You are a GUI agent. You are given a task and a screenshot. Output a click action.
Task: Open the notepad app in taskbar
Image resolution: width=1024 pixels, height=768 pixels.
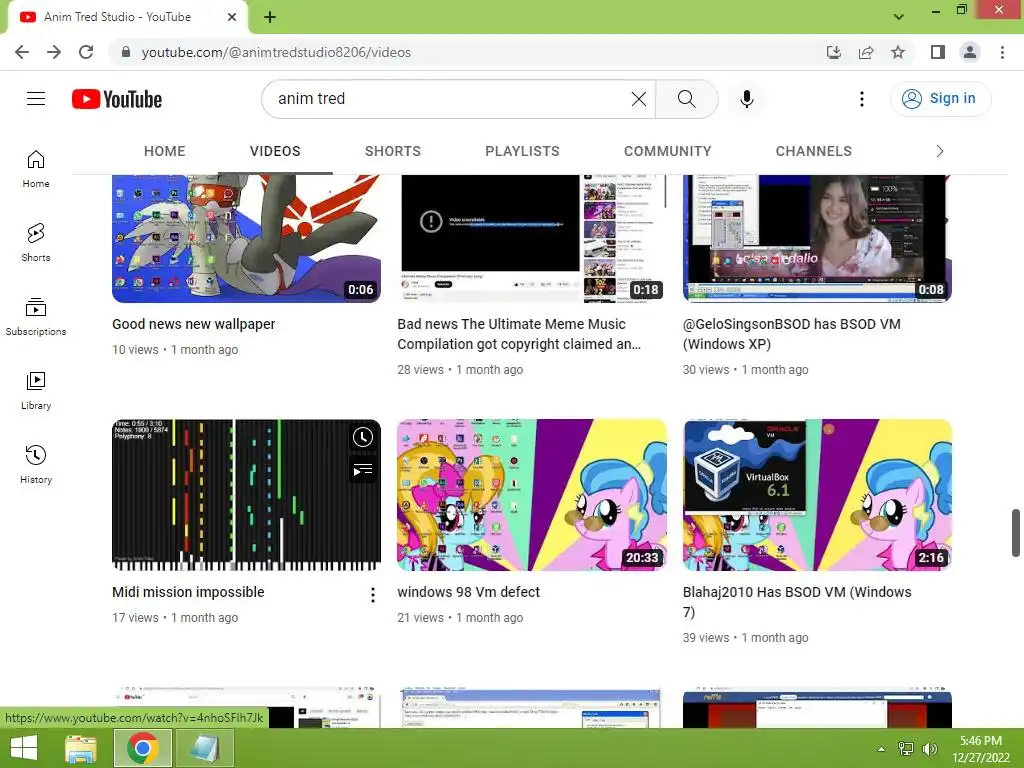click(x=204, y=748)
